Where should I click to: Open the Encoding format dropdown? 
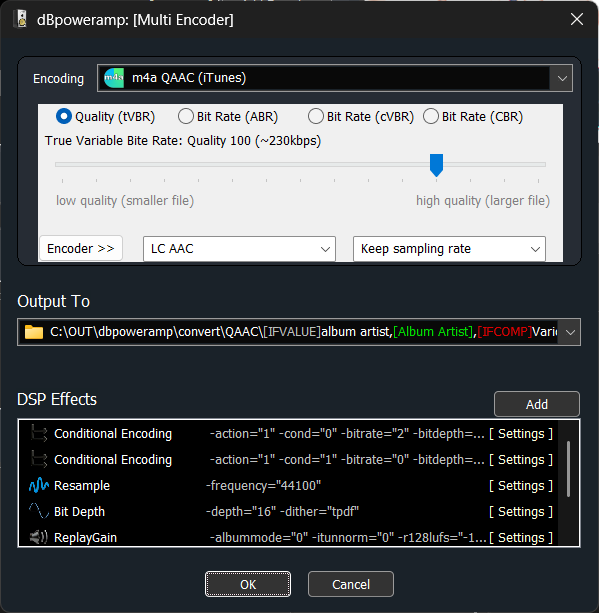click(562, 78)
